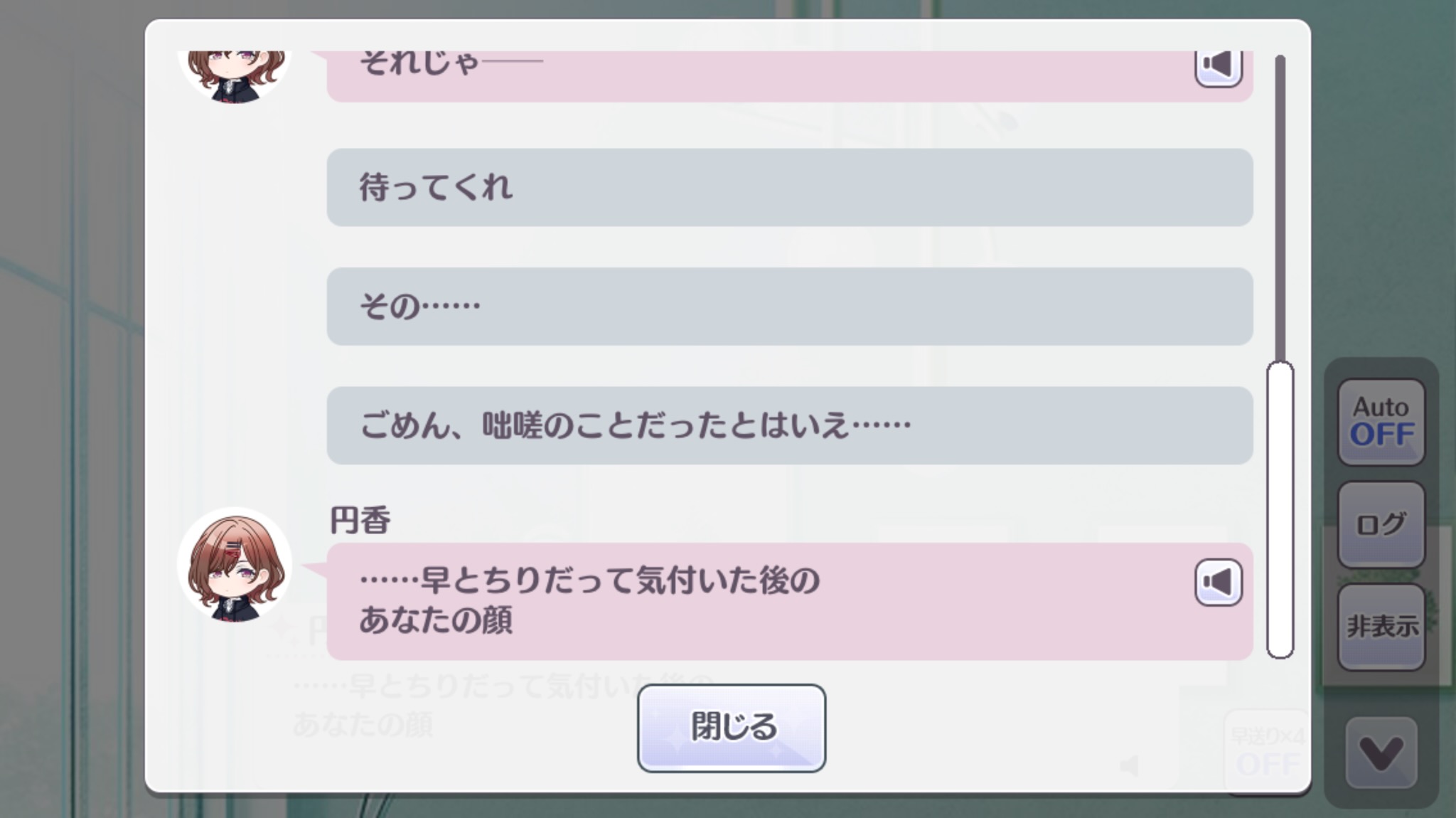This screenshot has height=818, width=1456.
Task: Hide the UI with 非表示 button
Action: point(1381,627)
